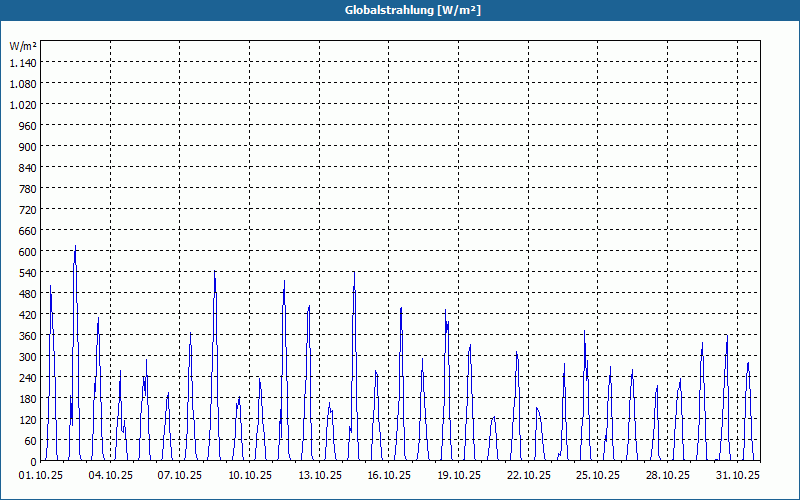Screen dimensions: 800x500
Task: Click the 16.10.25 date label
Action: [x=389, y=476]
